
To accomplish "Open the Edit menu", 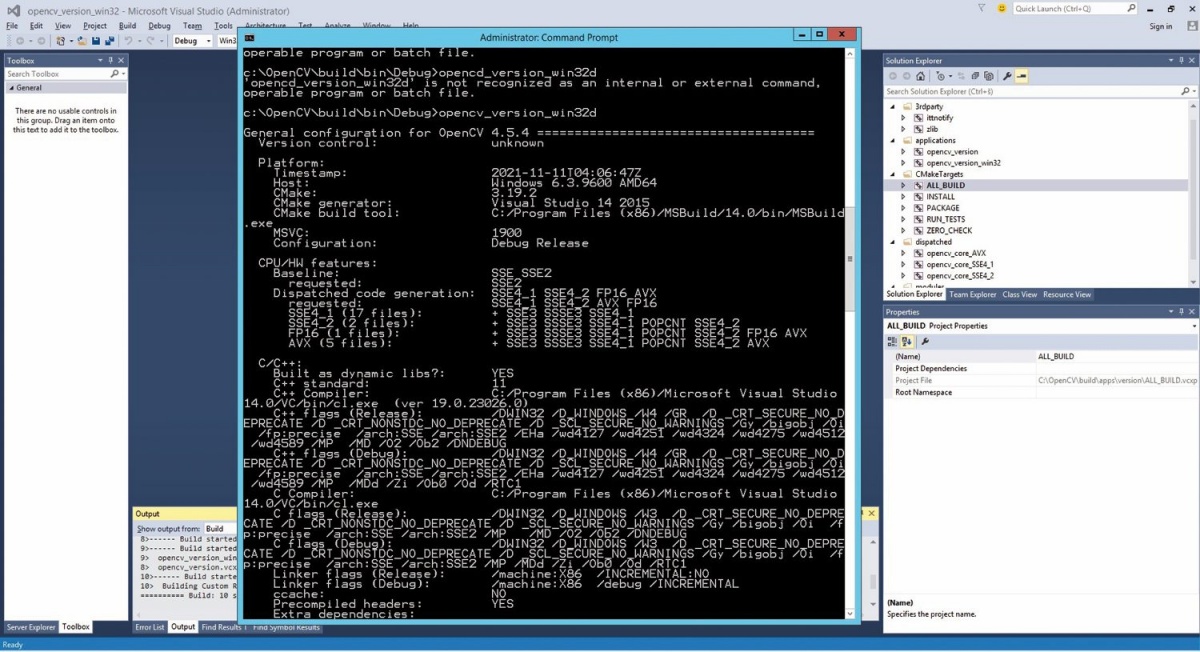I will 35,26.
